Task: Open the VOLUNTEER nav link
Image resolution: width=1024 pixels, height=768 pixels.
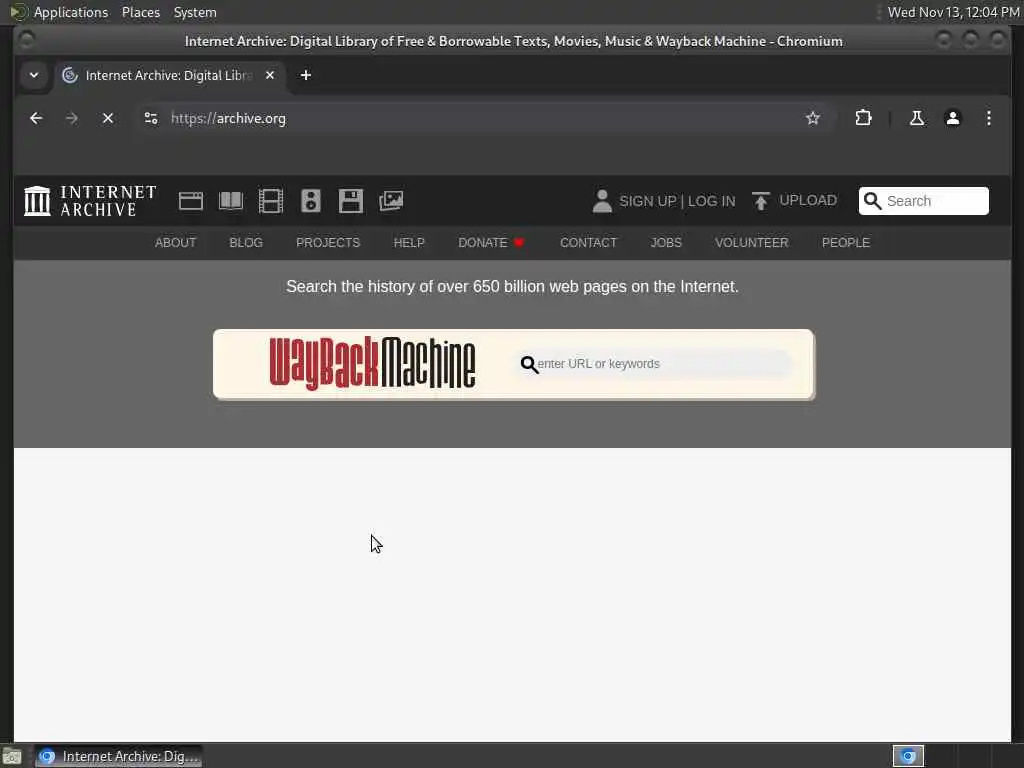Action: 751,243
